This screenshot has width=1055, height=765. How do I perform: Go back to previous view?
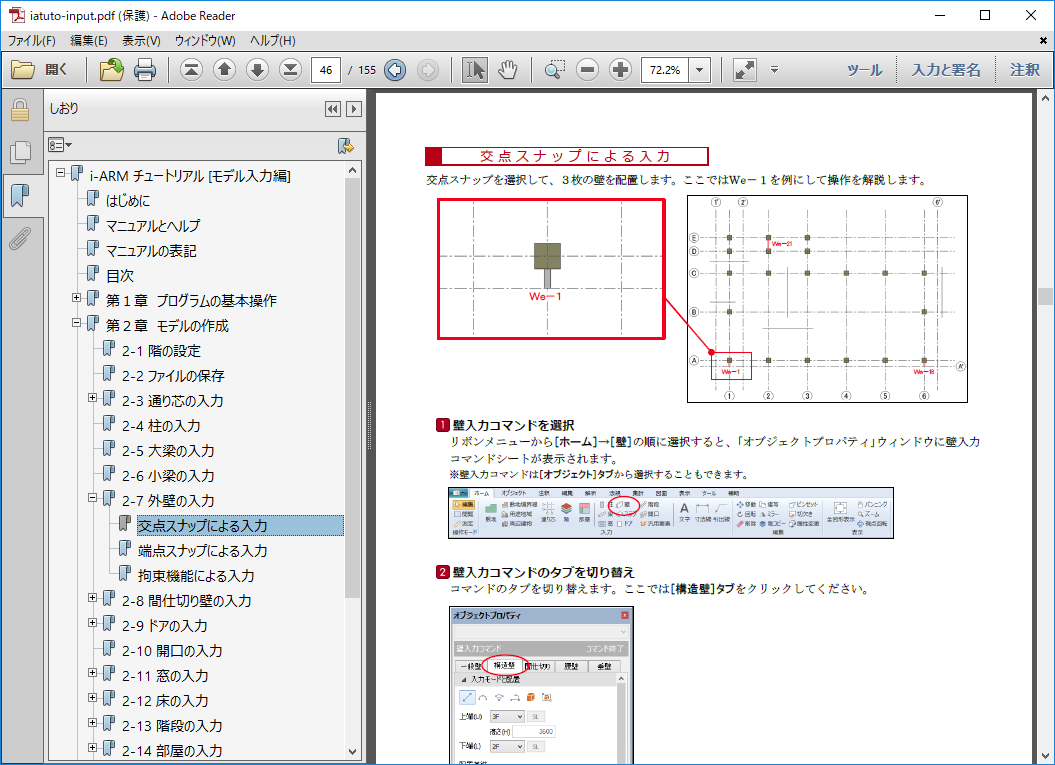click(x=395, y=70)
